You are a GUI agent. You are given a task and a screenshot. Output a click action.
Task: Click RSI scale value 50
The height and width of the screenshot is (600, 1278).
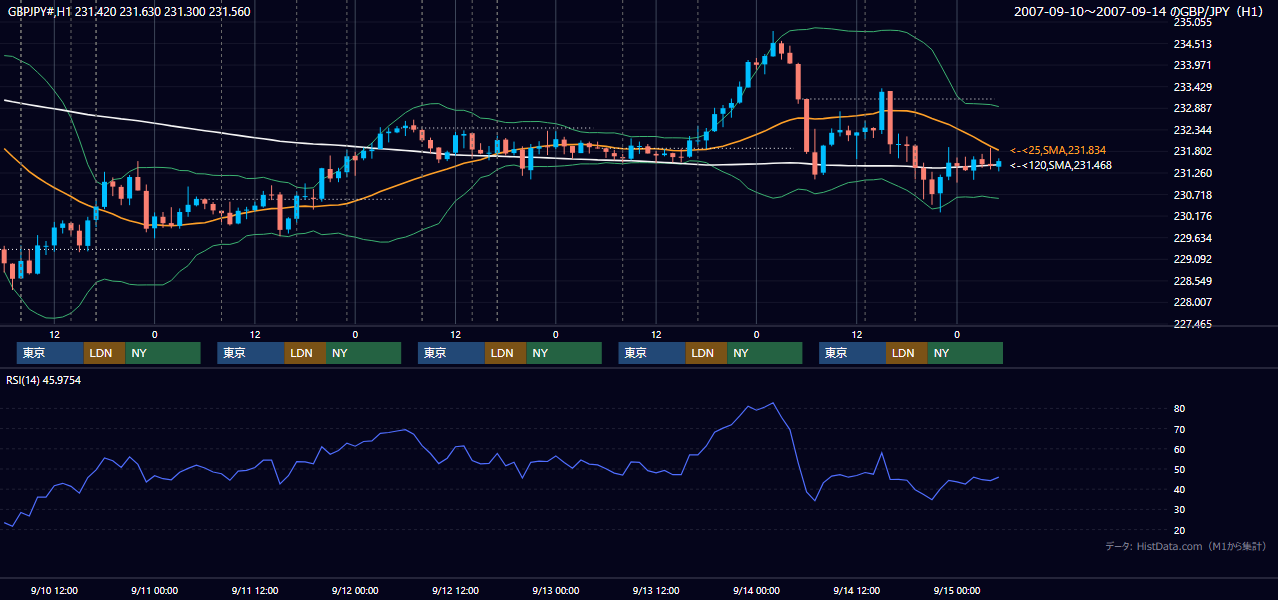1179,469
